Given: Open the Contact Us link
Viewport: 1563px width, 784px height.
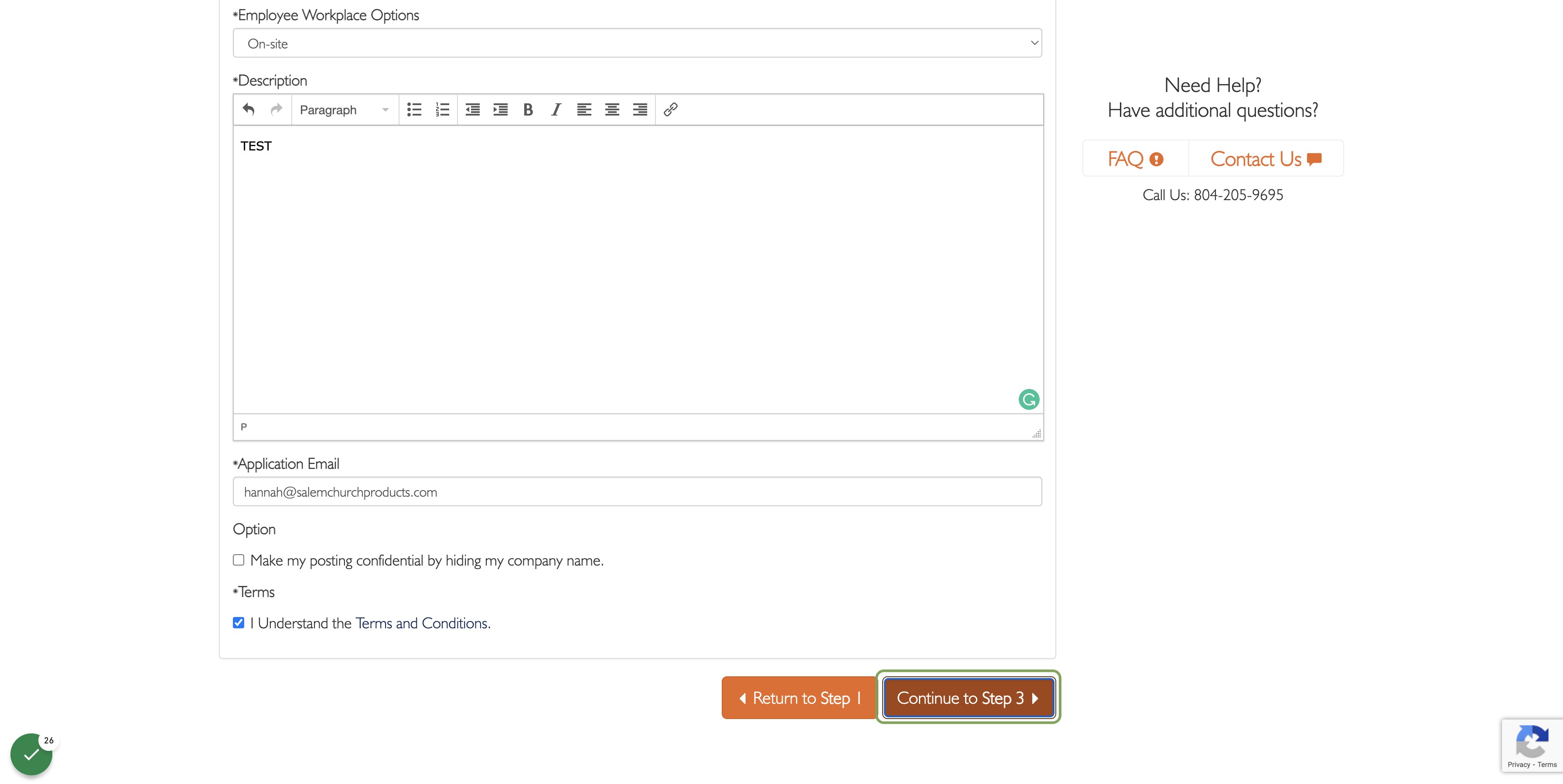Looking at the screenshot, I should pos(1266,159).
